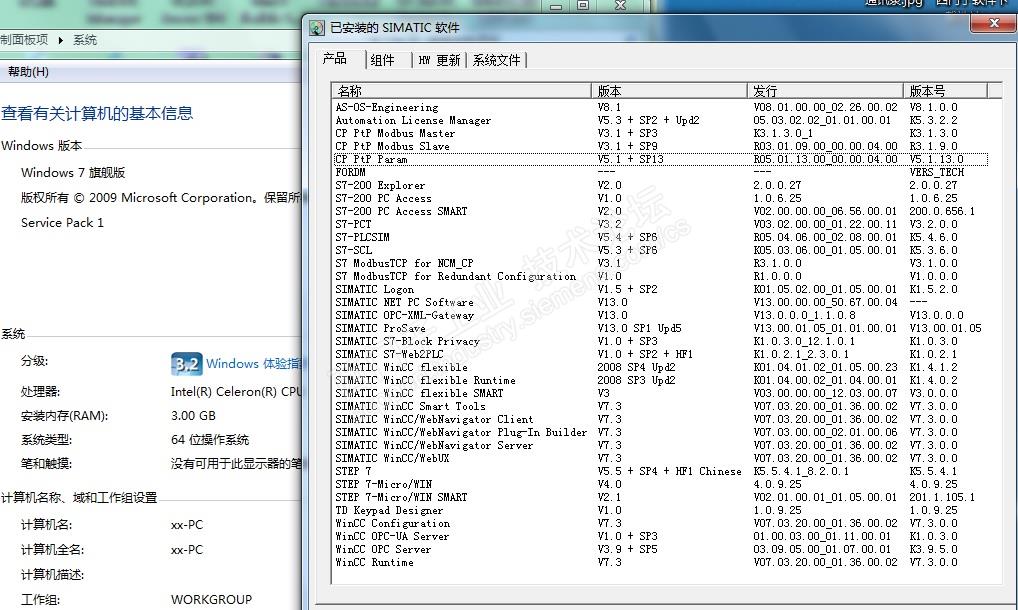Click the WORKGROUP value in system window
This screenshot has height=610, width=1018.
[211, 600]
